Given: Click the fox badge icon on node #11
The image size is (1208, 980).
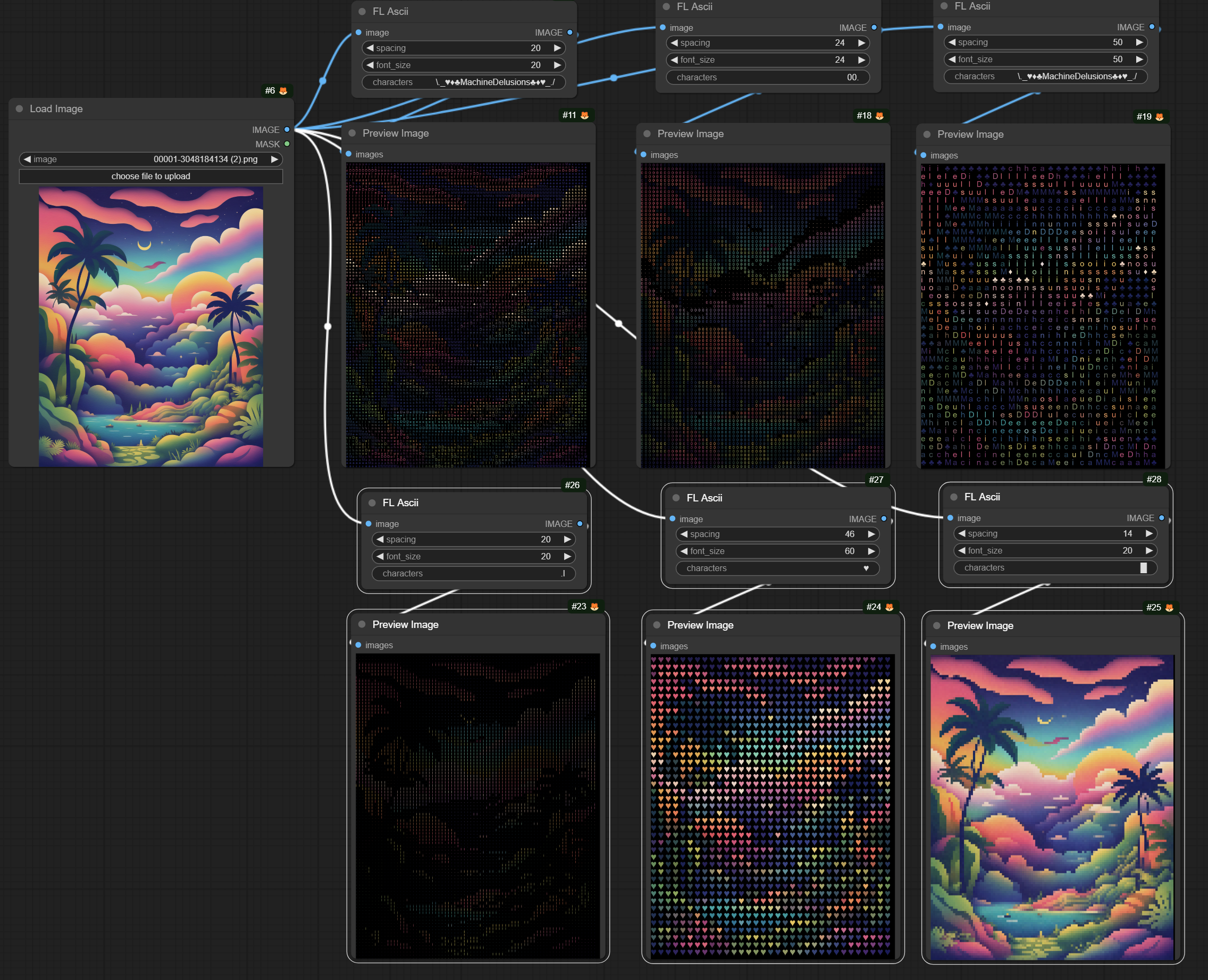Looking at the screenshot, I should coord(585,115).
